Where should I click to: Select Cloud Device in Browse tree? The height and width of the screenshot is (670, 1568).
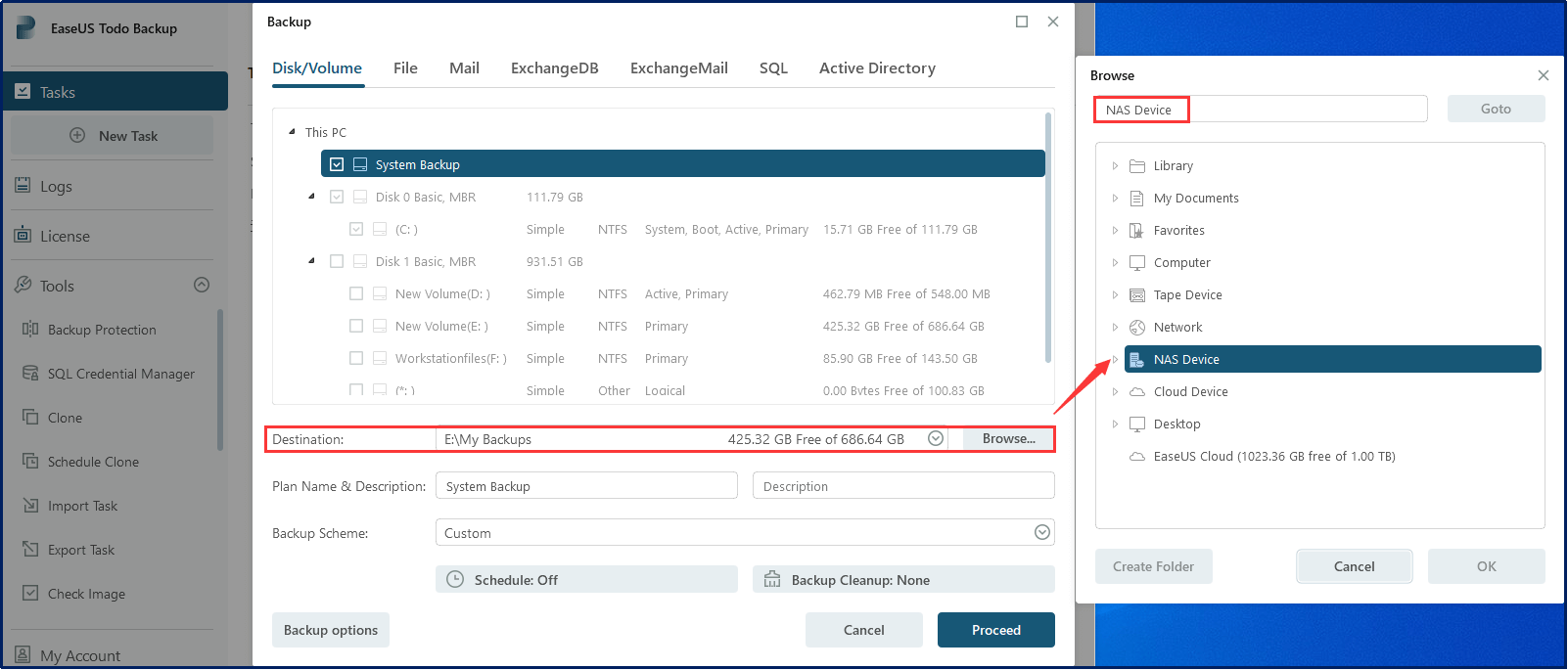tap(1190, 391)
